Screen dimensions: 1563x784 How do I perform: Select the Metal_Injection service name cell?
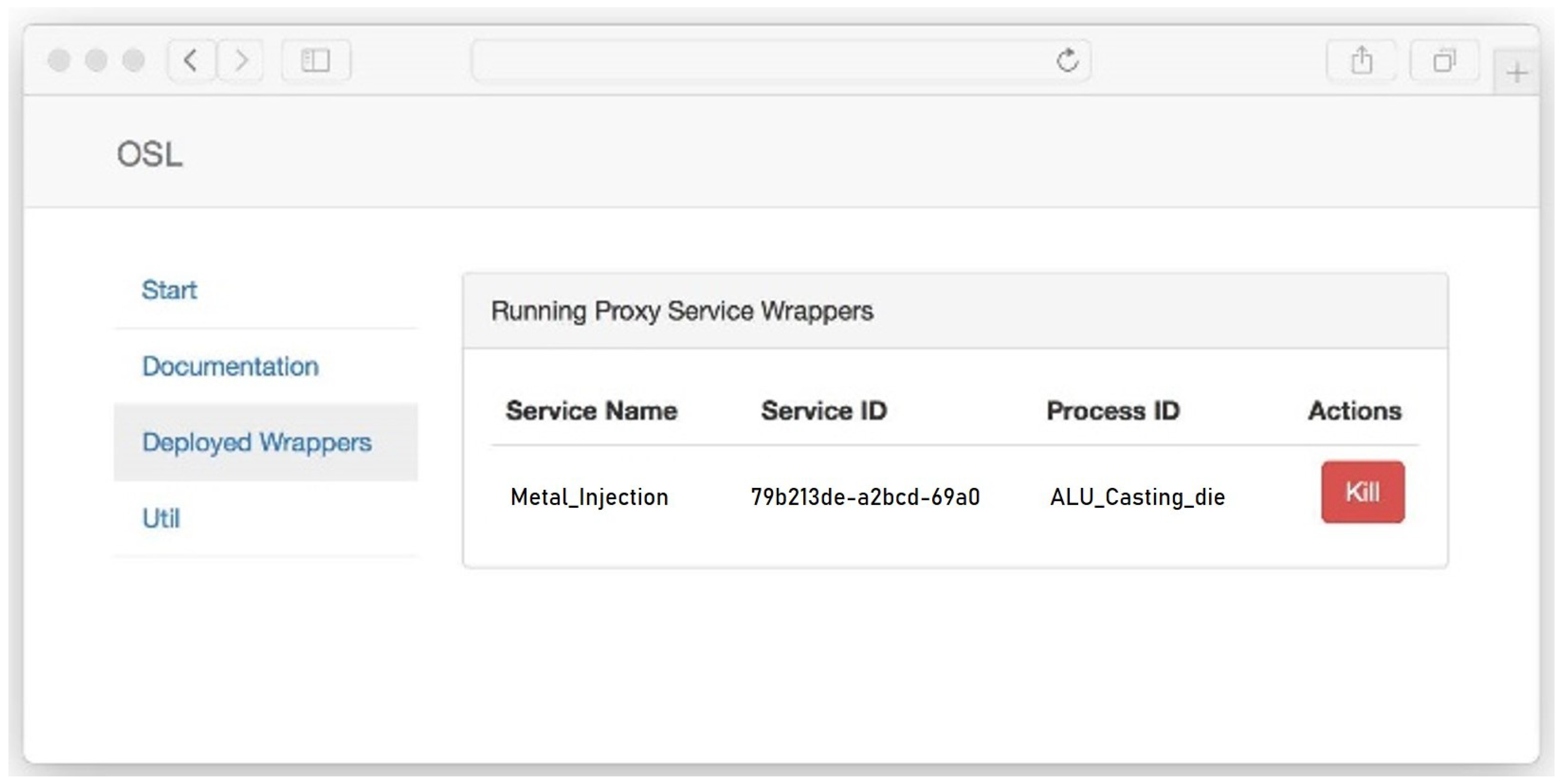(x=589, y=497)
